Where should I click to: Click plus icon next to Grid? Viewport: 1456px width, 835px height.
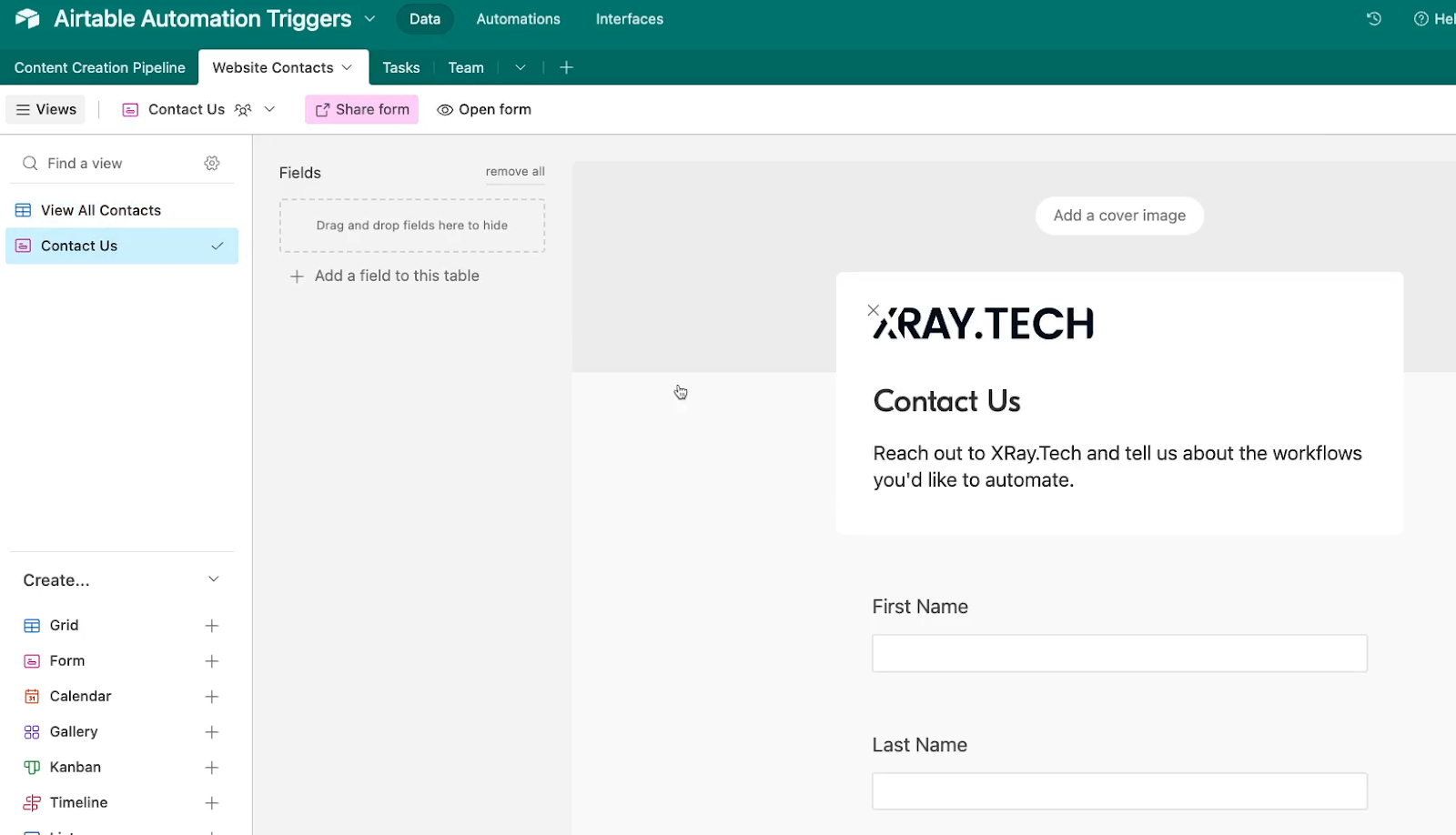pyautogui.click(x=212, y=626)
